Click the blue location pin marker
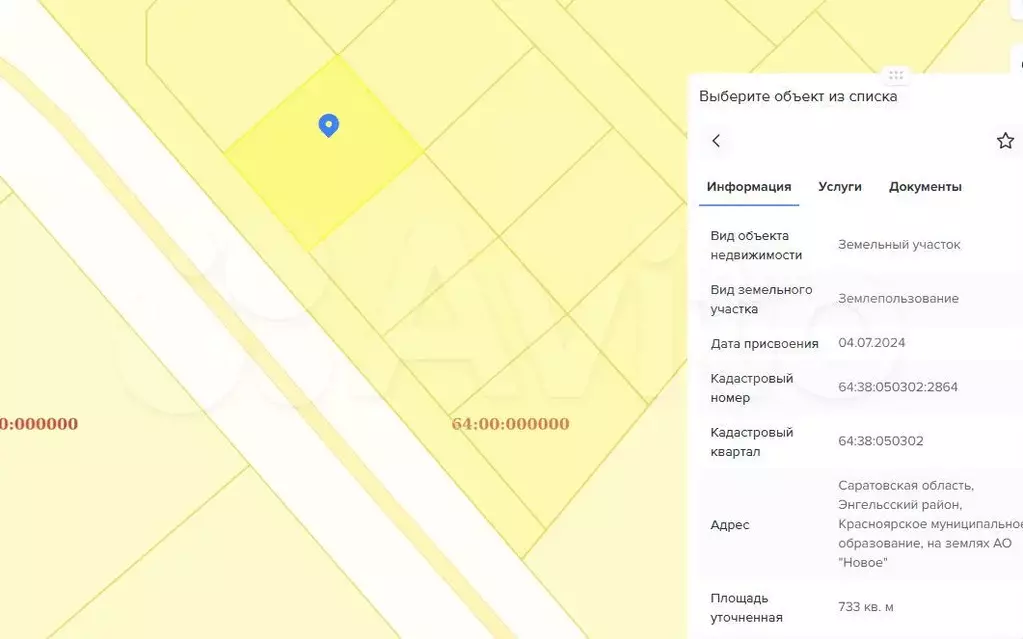This screenshot has height=639, width=1023. click(328, 125)
